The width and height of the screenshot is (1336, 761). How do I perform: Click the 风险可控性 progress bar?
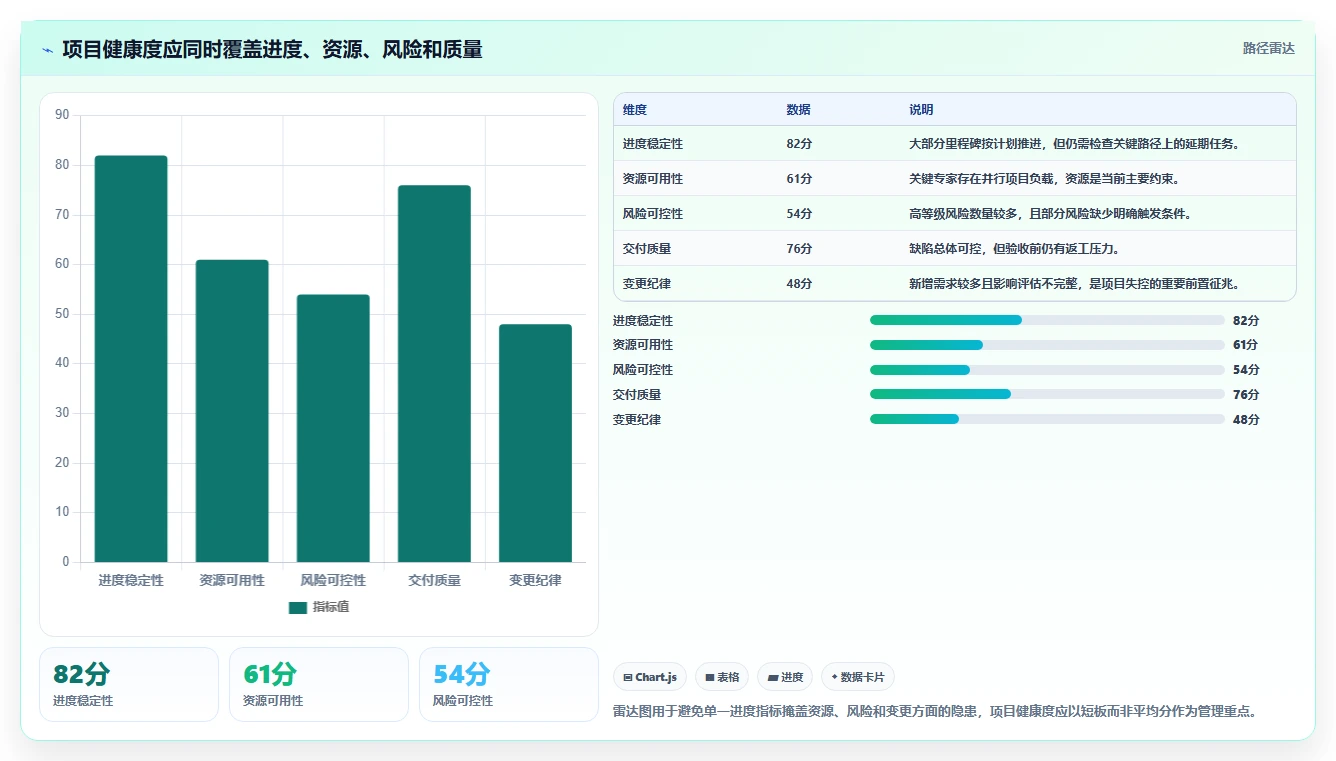pyautogui.click(x=1047, y=370)
